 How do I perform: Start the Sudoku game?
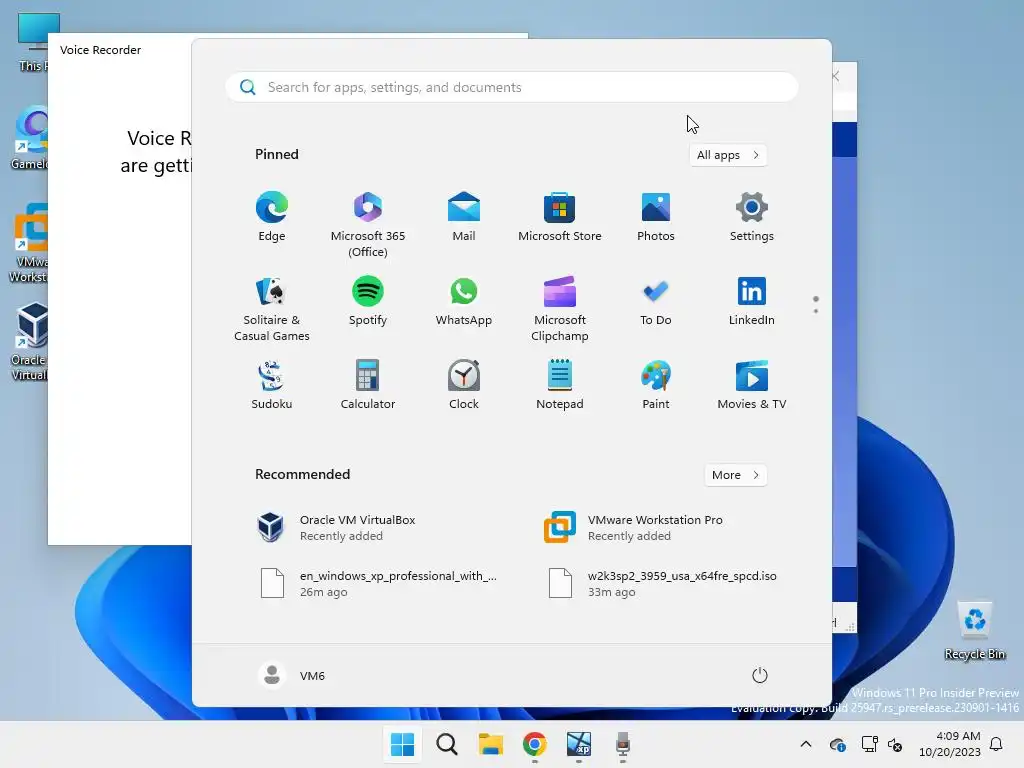(272, 385)
